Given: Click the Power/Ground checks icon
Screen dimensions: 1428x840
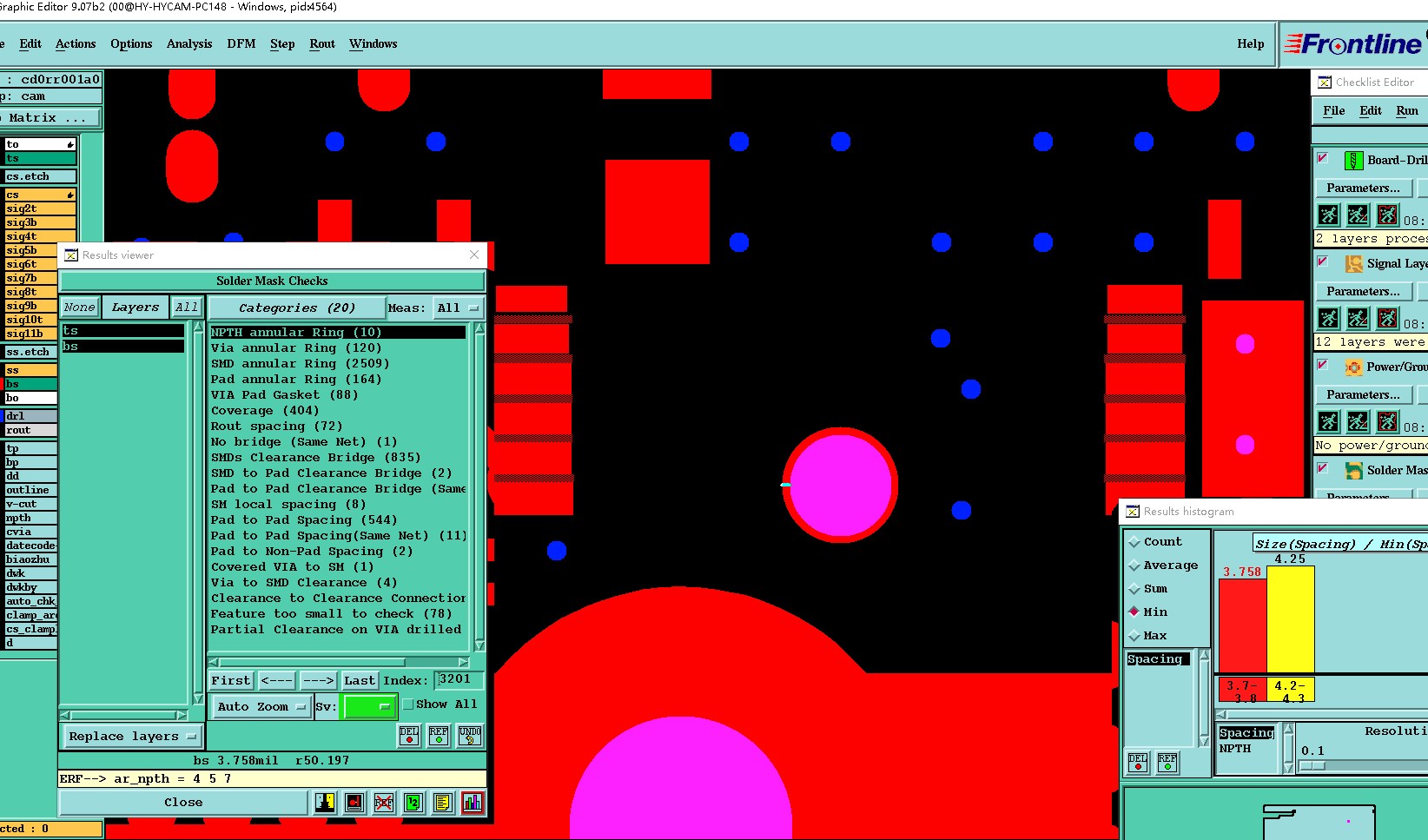Looking at the screenshot, I should coord(1353,367).
